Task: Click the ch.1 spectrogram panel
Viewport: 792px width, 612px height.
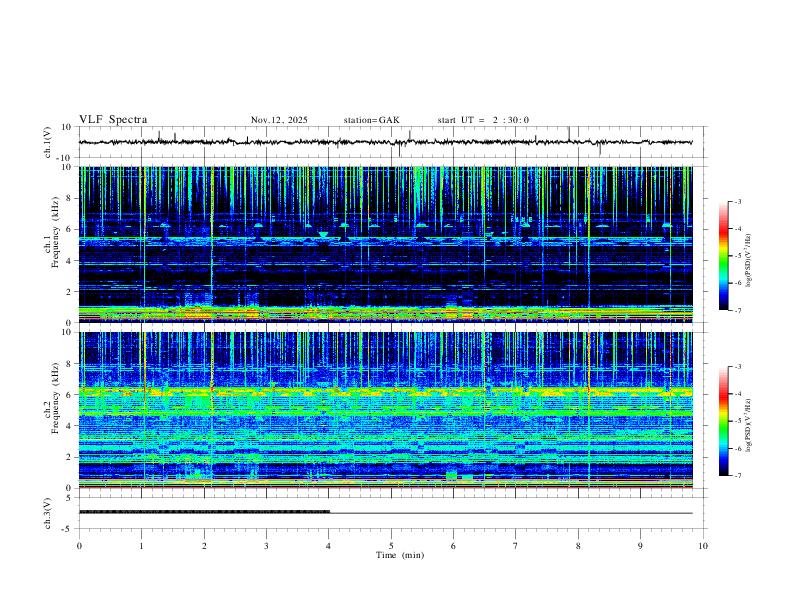Action: click(x=385, y=244)
